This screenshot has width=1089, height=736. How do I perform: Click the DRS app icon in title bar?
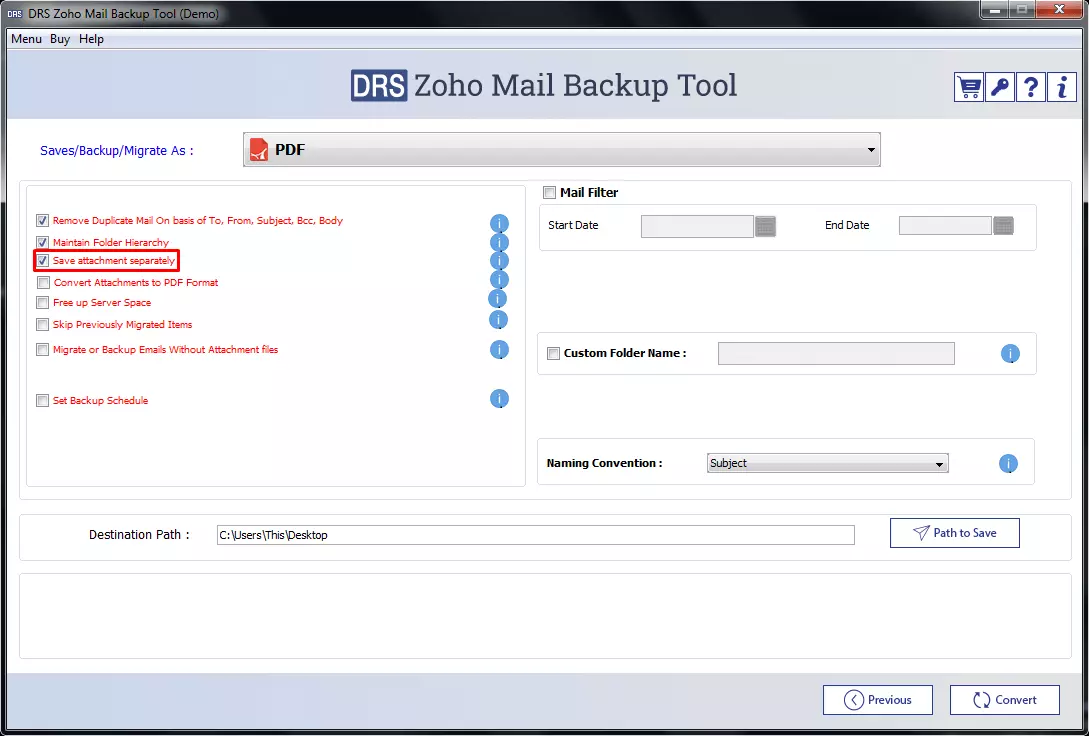[15, 14]
